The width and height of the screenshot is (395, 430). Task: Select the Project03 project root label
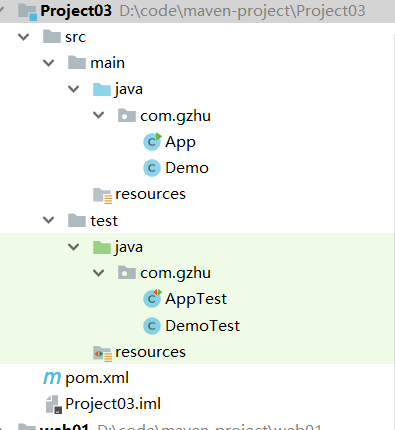pyautogui.click(x=76, y=11)
